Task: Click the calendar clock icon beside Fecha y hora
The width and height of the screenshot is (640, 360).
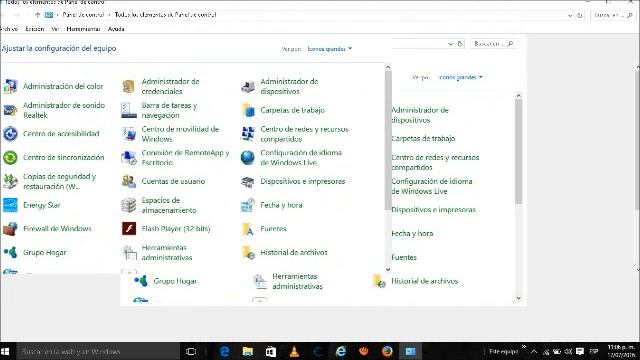Action: [248, 205]
